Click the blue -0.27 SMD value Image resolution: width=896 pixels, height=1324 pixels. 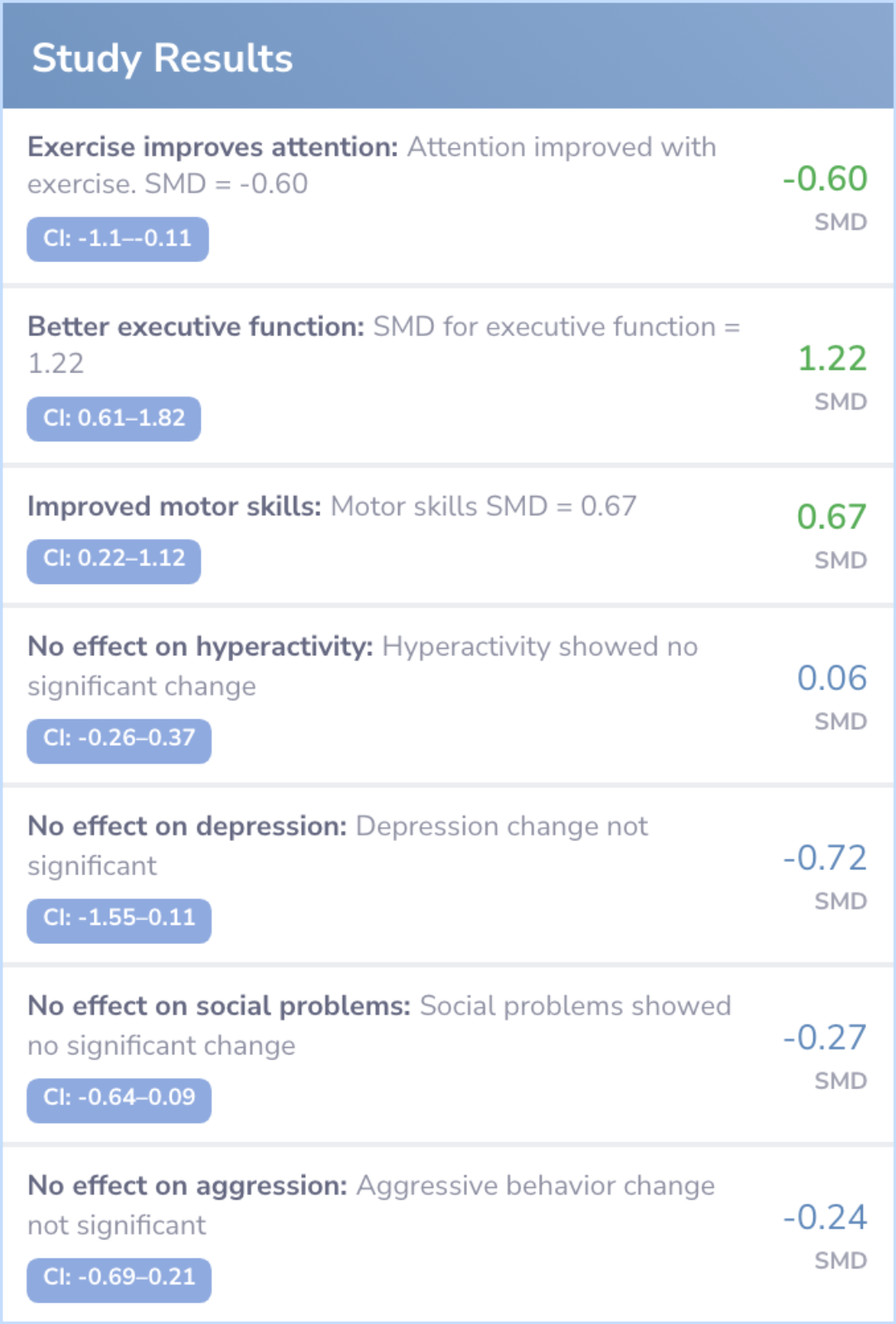coord(825,1038)
